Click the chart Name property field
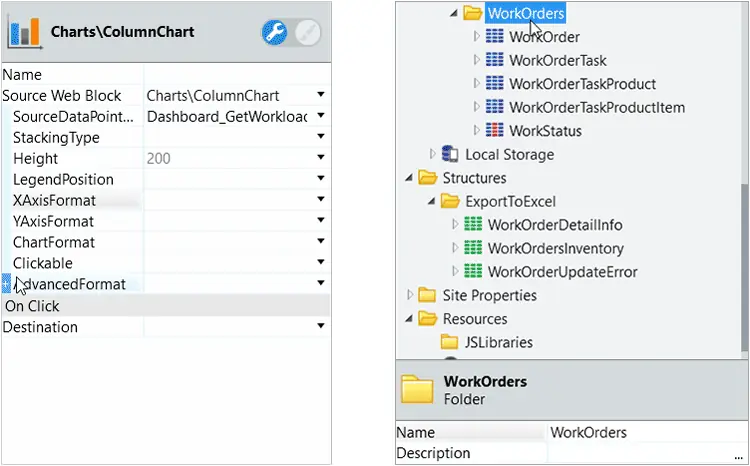Image resolution: width=750 pixels, height=466 pixels. pyautogui.click(x=237, y=75)
